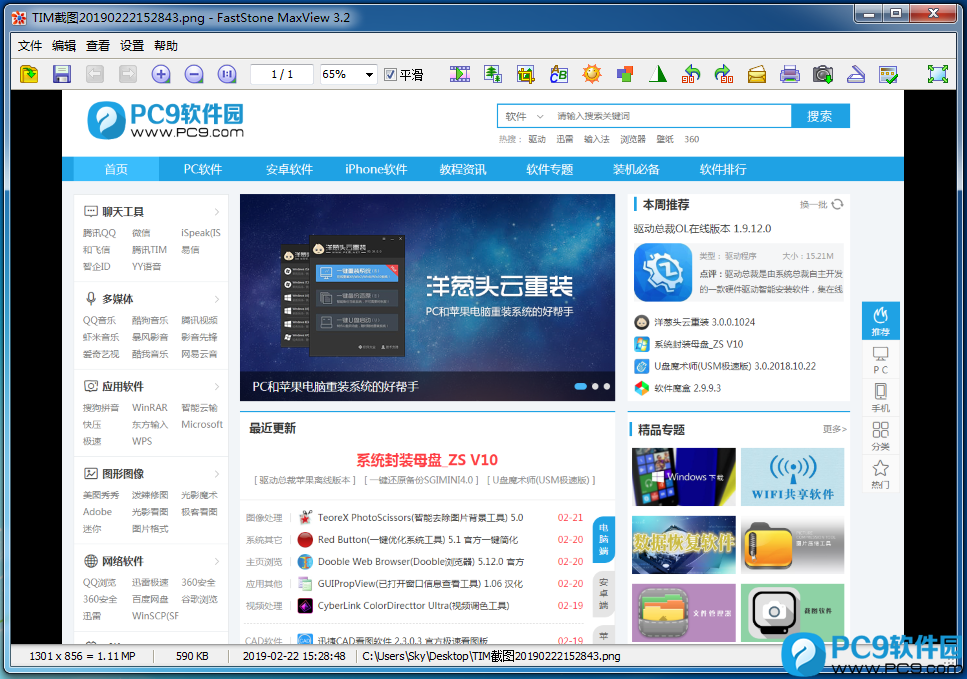Start the slideshow filmstrip icon

[x=460, y=75]
